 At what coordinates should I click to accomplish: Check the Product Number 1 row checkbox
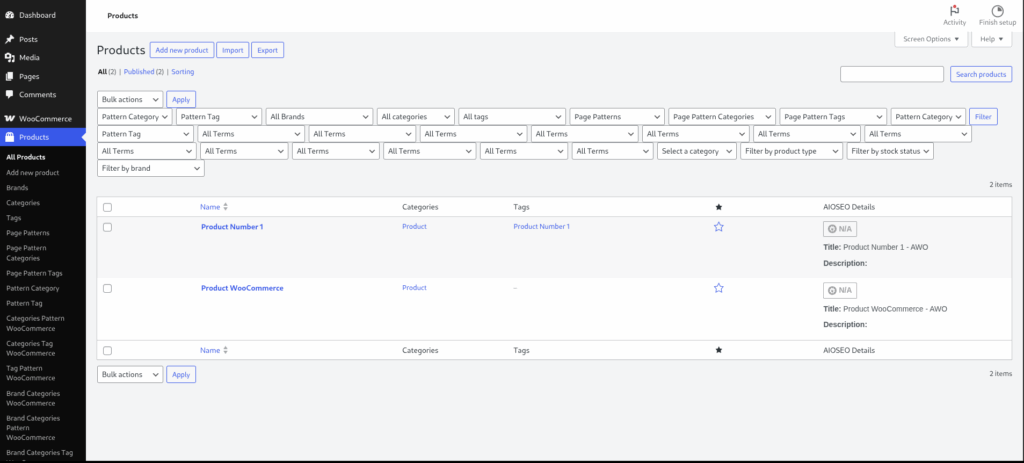108,227
